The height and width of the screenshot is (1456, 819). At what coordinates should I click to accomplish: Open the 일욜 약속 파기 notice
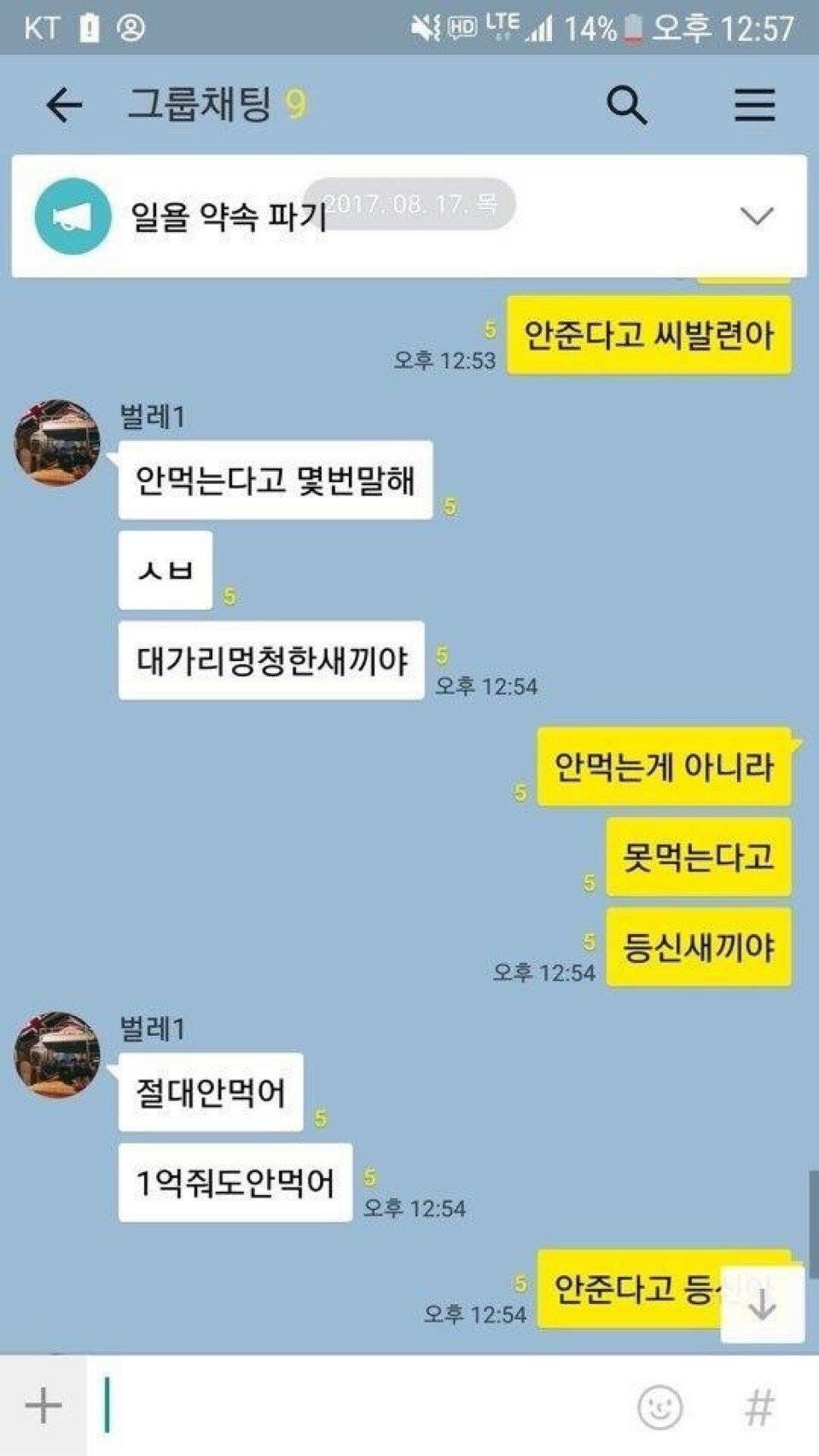pos(229,217)
